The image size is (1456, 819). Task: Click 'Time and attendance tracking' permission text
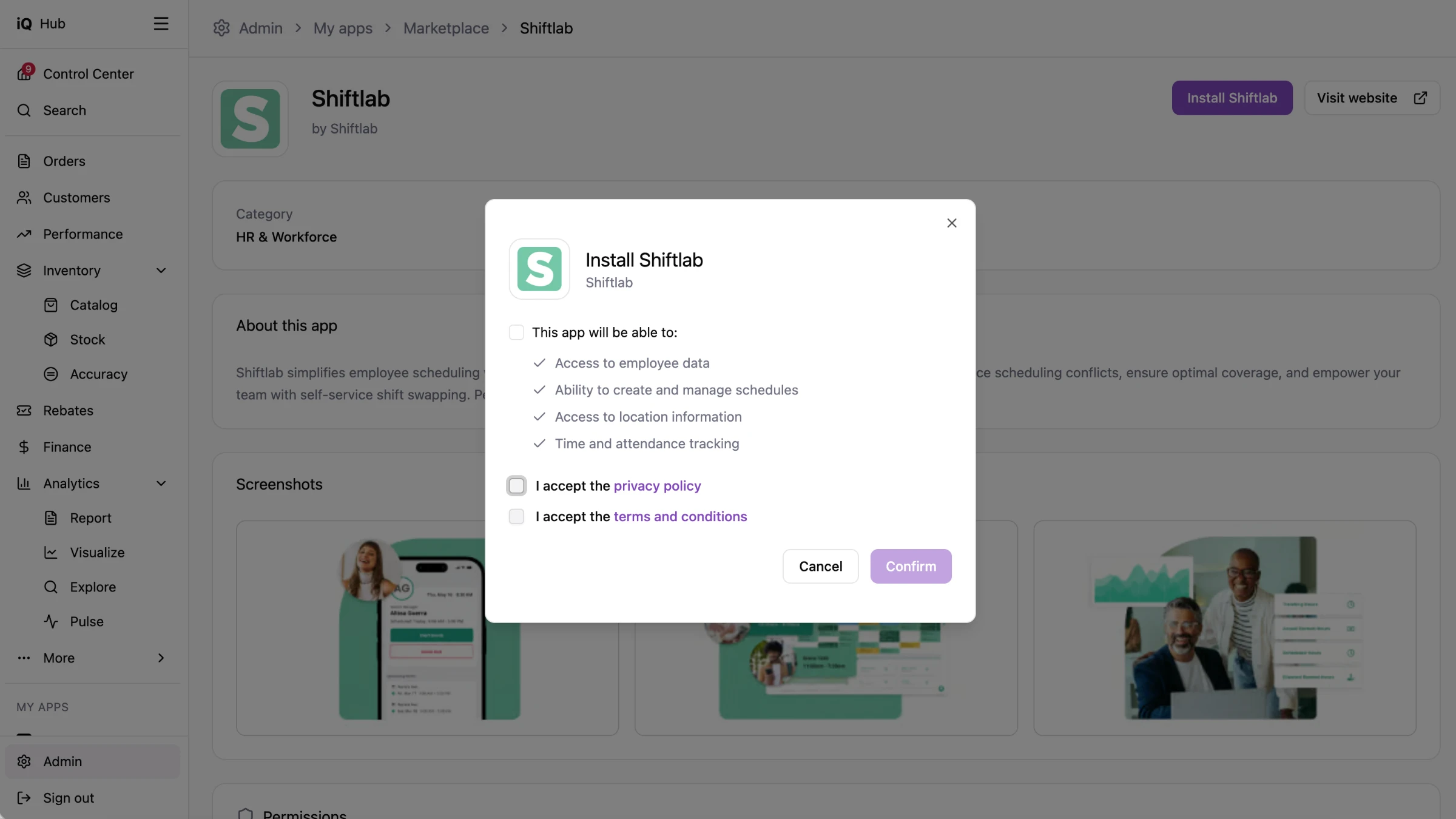pyautogui.click(x=647, y=444)
